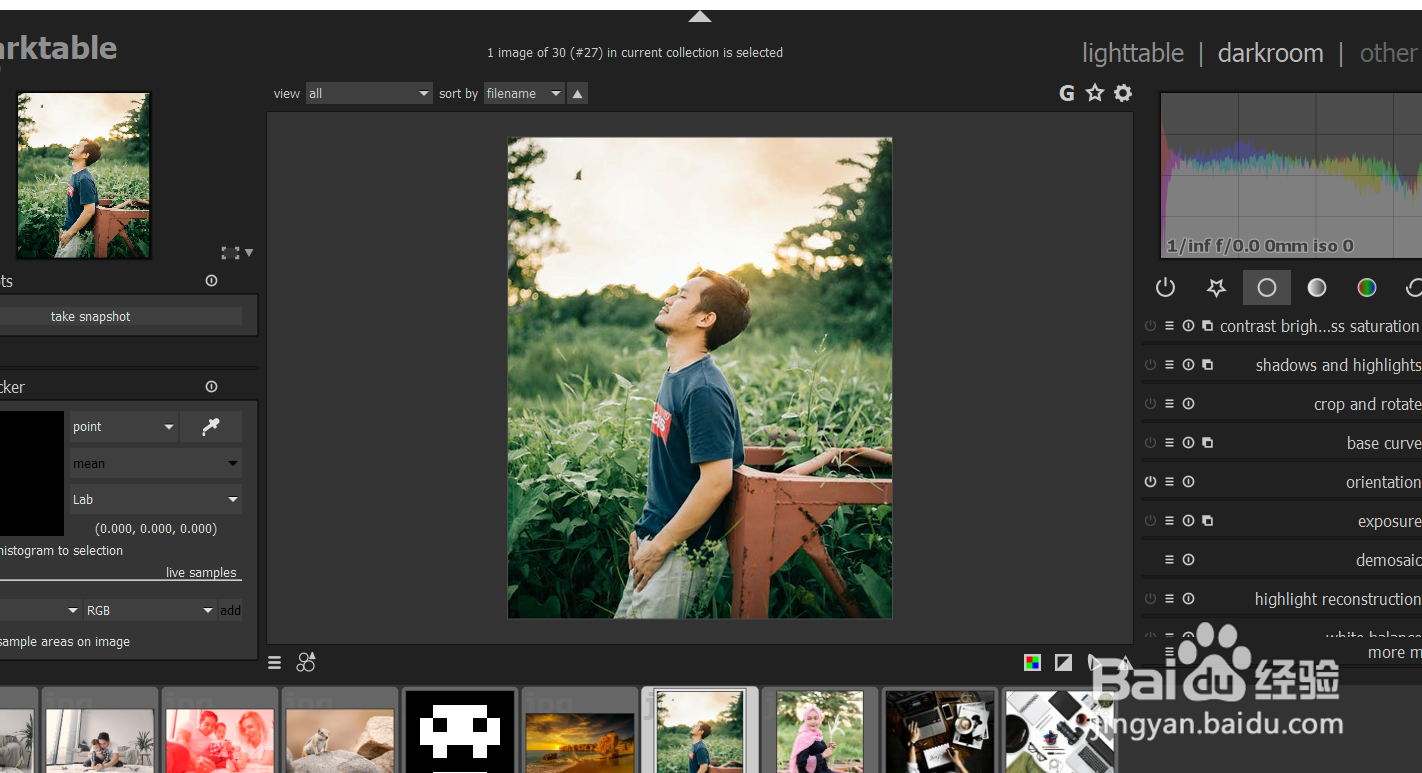This screenshot has width=1422, height=773.
Task: Show only active modules via power icon tab
Action: [1165, 288]
